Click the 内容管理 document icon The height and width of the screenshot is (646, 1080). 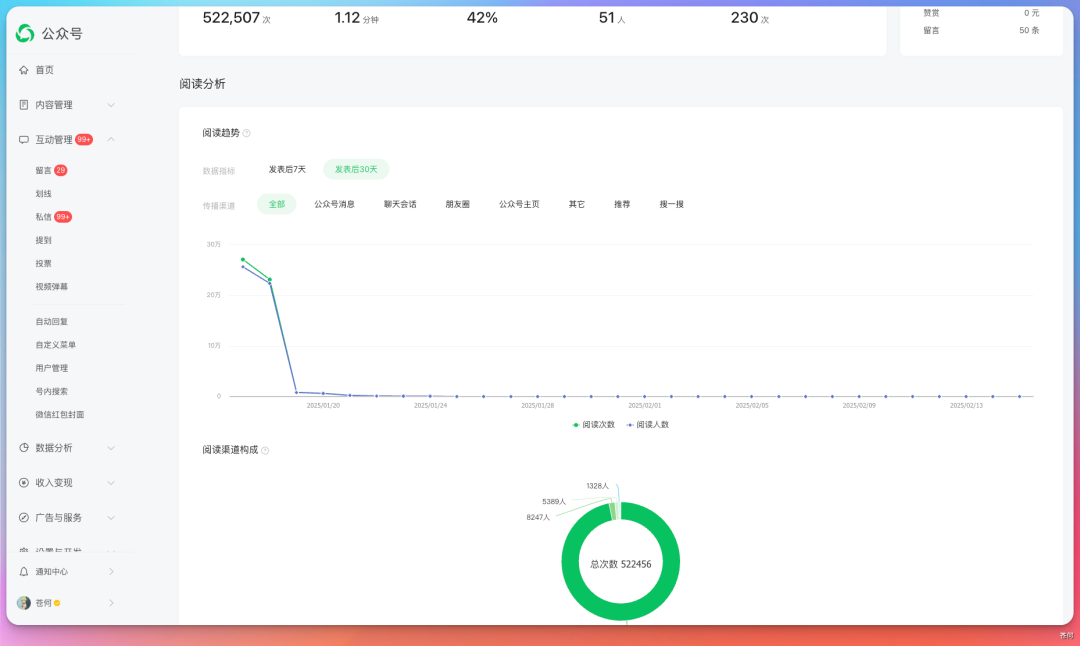(24, 105)
